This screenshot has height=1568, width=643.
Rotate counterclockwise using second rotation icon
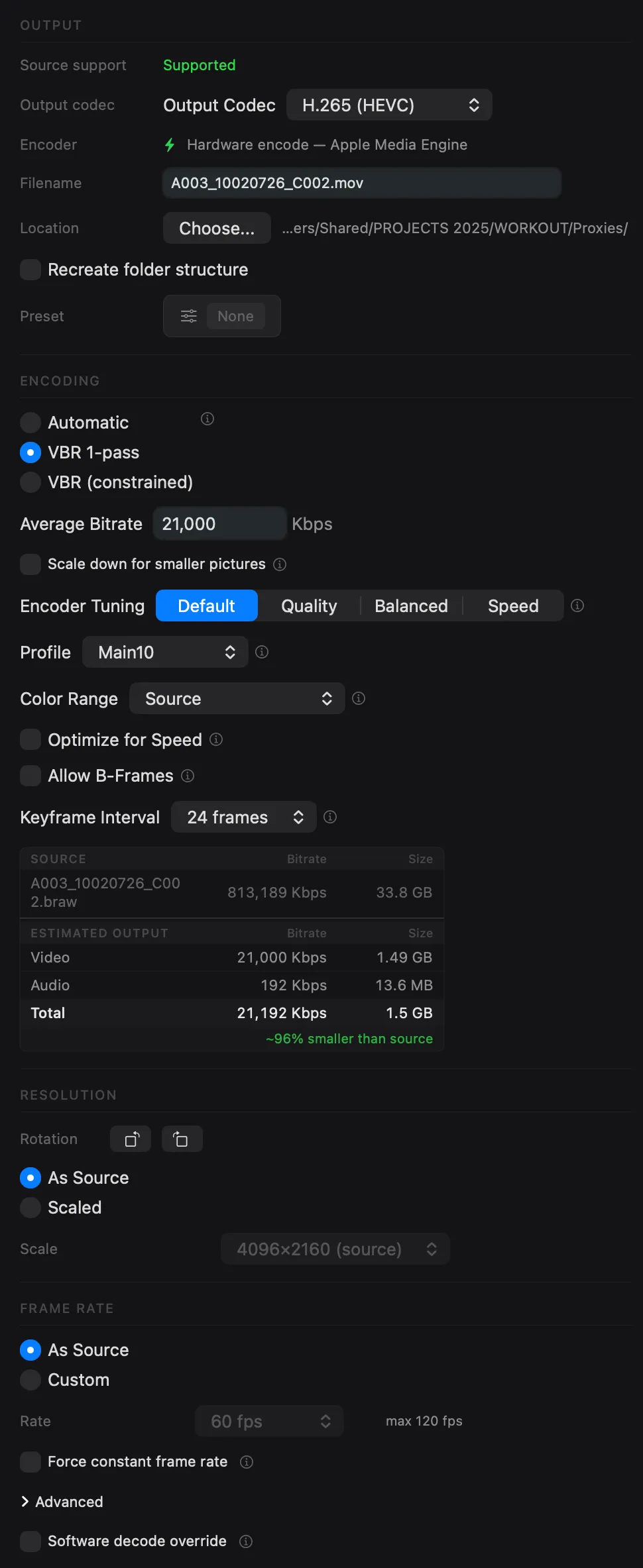(x=182, y=1139)
